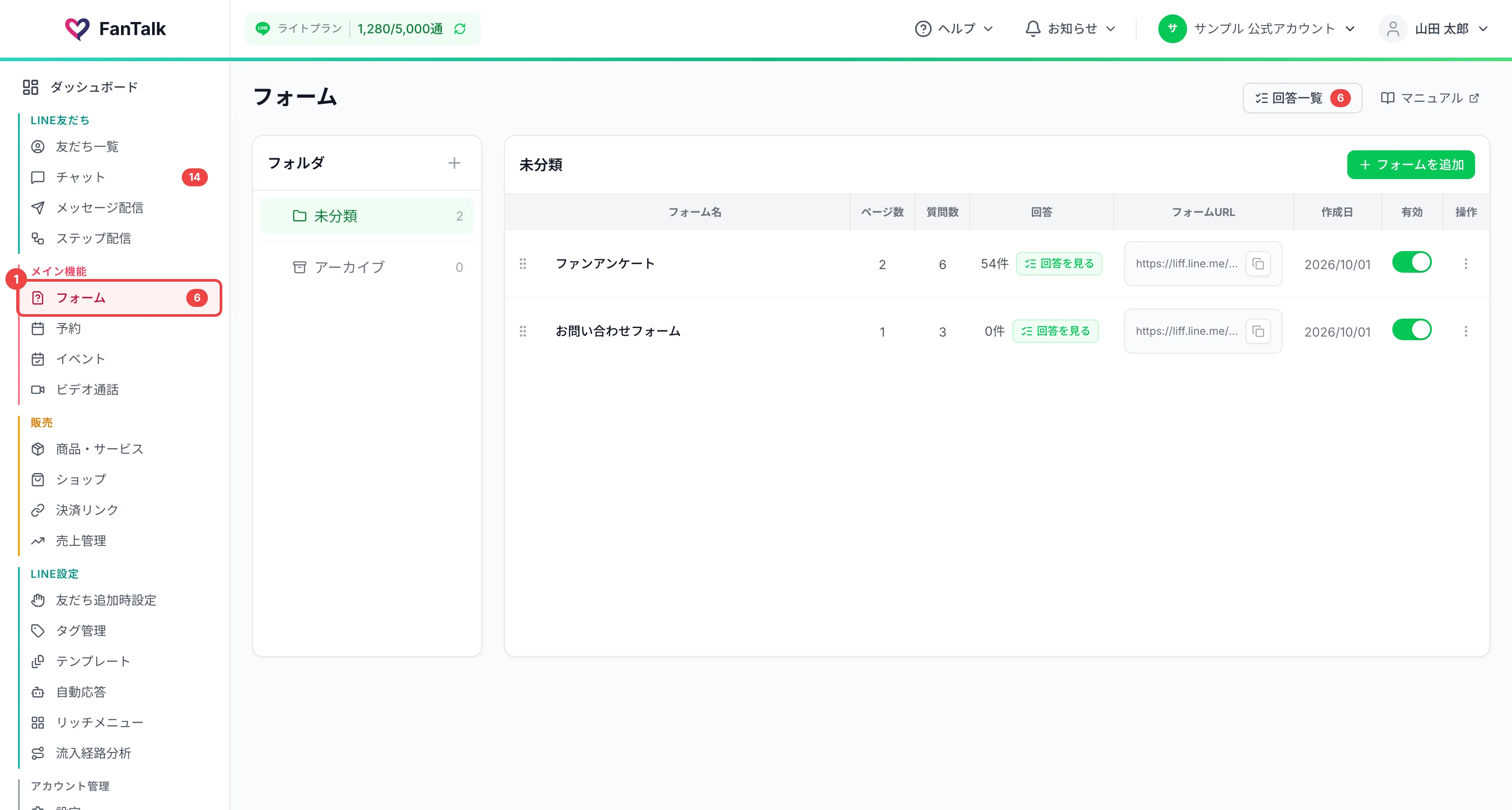
Task: Open 回答一覧 button
Action: [x=1302, y=98]
